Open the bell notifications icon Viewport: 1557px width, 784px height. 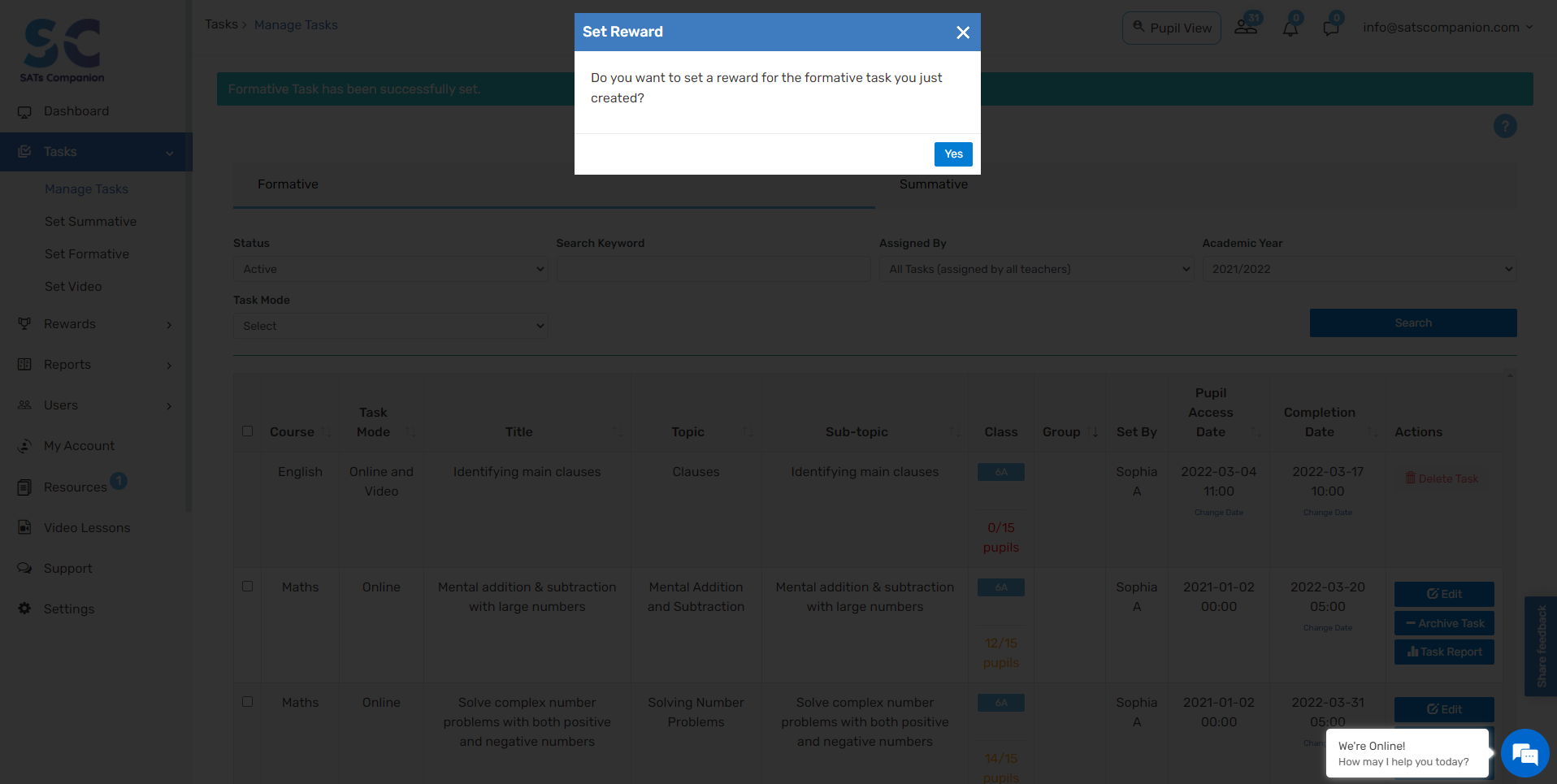[1290, 28]
